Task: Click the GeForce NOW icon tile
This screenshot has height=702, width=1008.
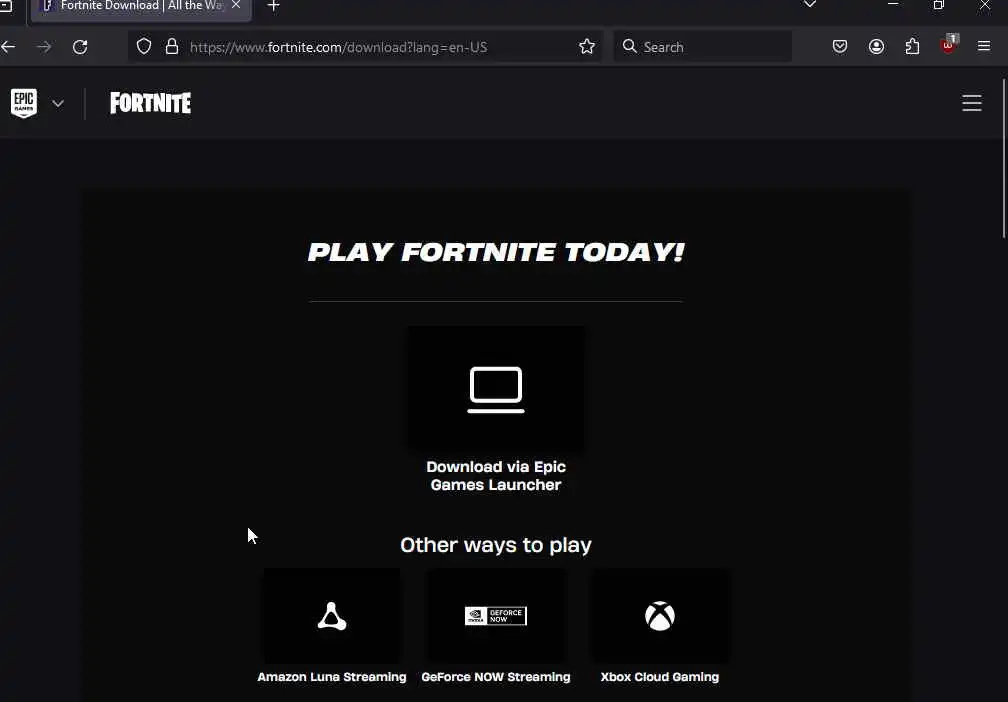Action: 496,616
